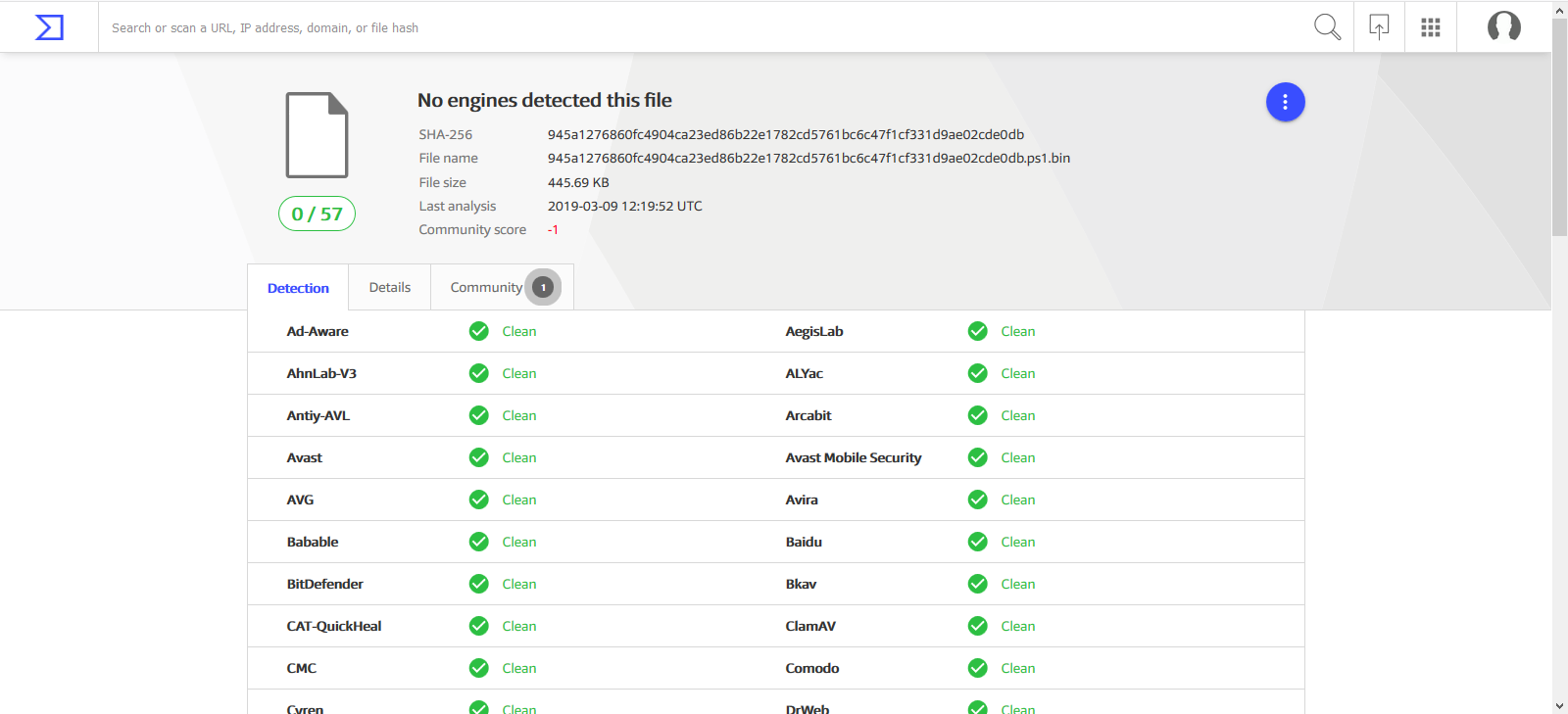
Task: Click the community score value -1
Action: [553, 229]
